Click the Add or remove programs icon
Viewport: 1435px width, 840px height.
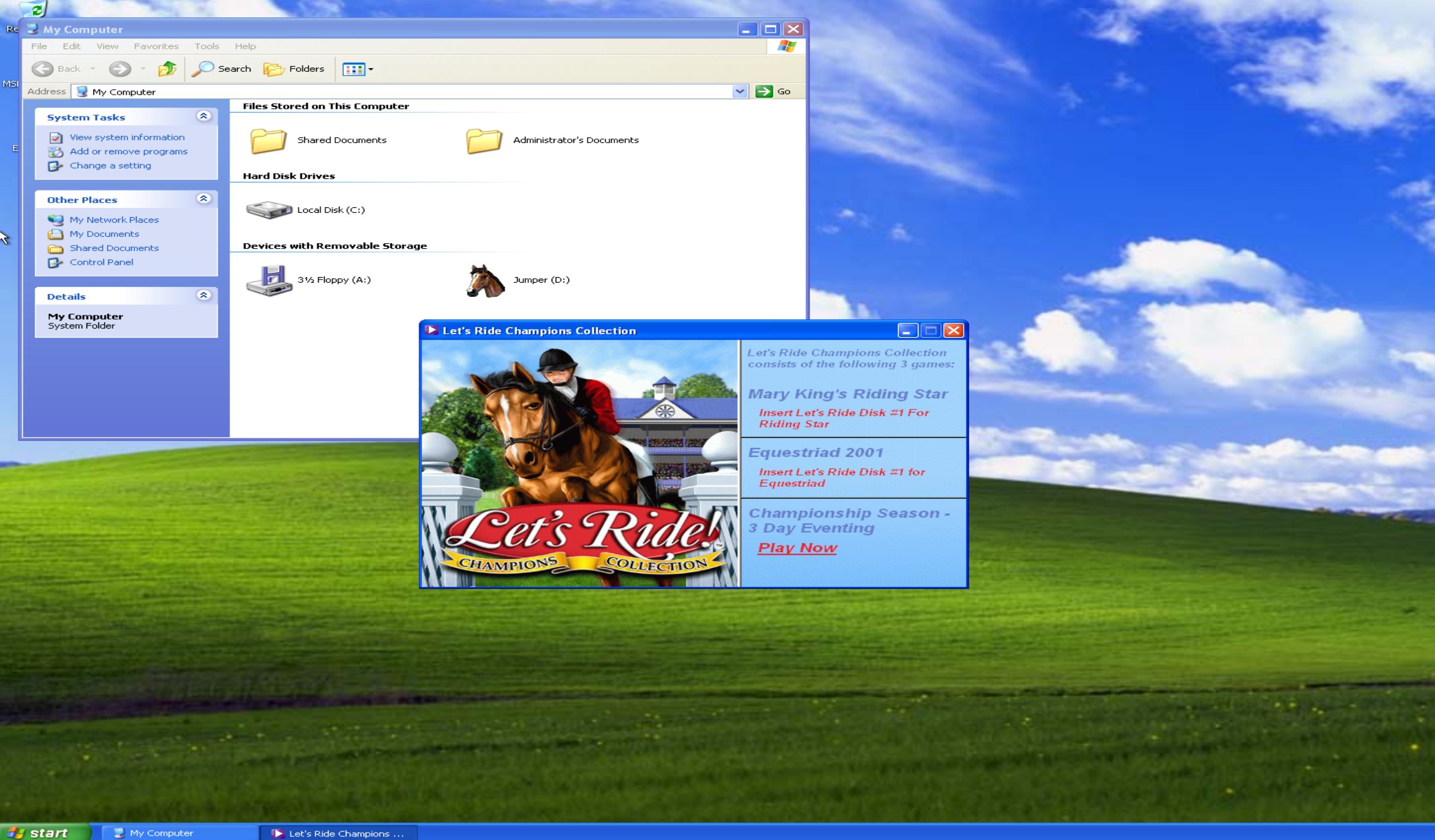tap(56, 152)
